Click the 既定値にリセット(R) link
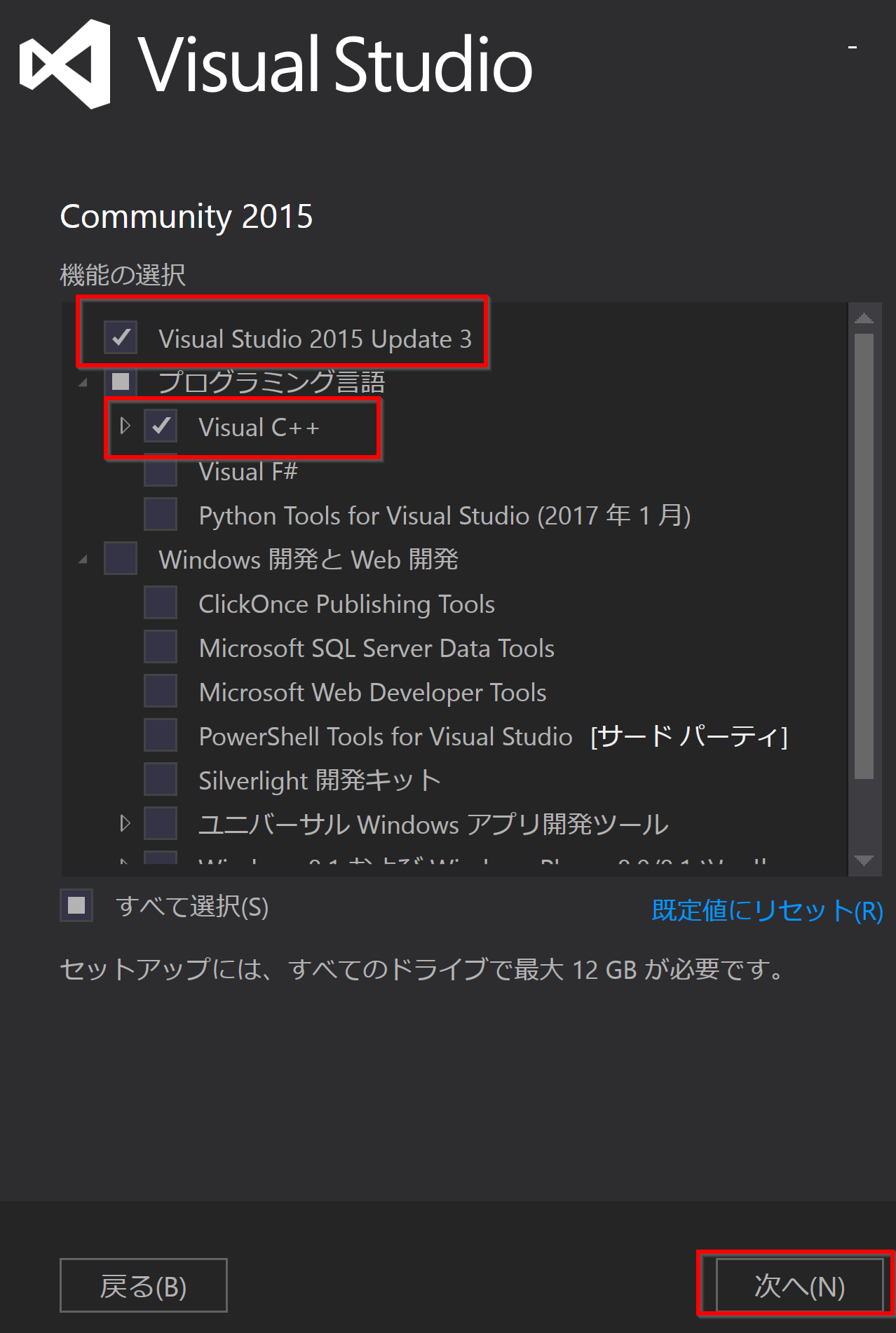Screen dimensions: 896x1333 click(x=767, y=910)
